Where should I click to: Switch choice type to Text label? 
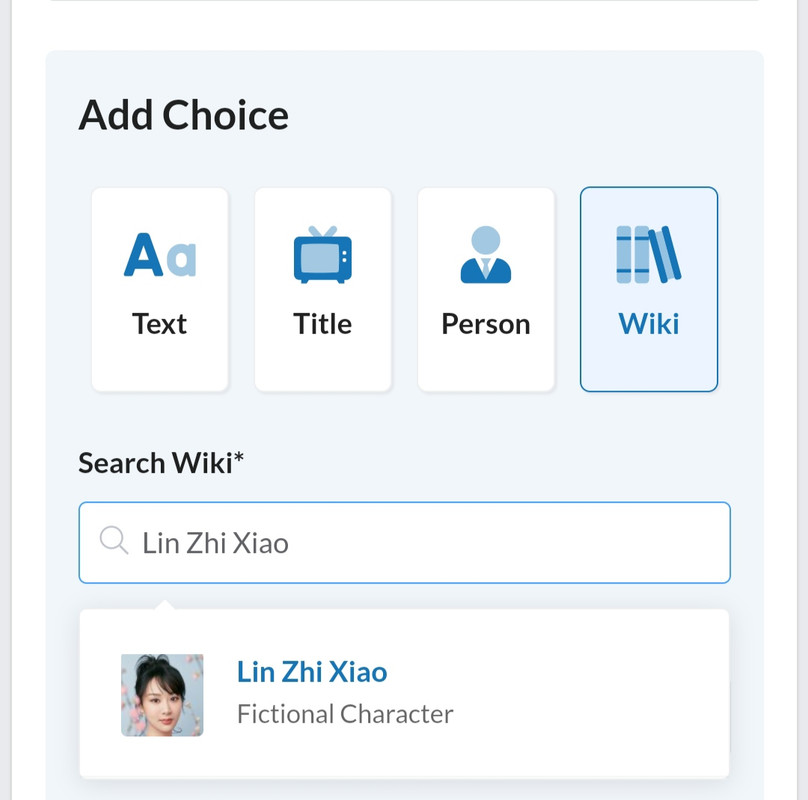click(x=160, y=324)
